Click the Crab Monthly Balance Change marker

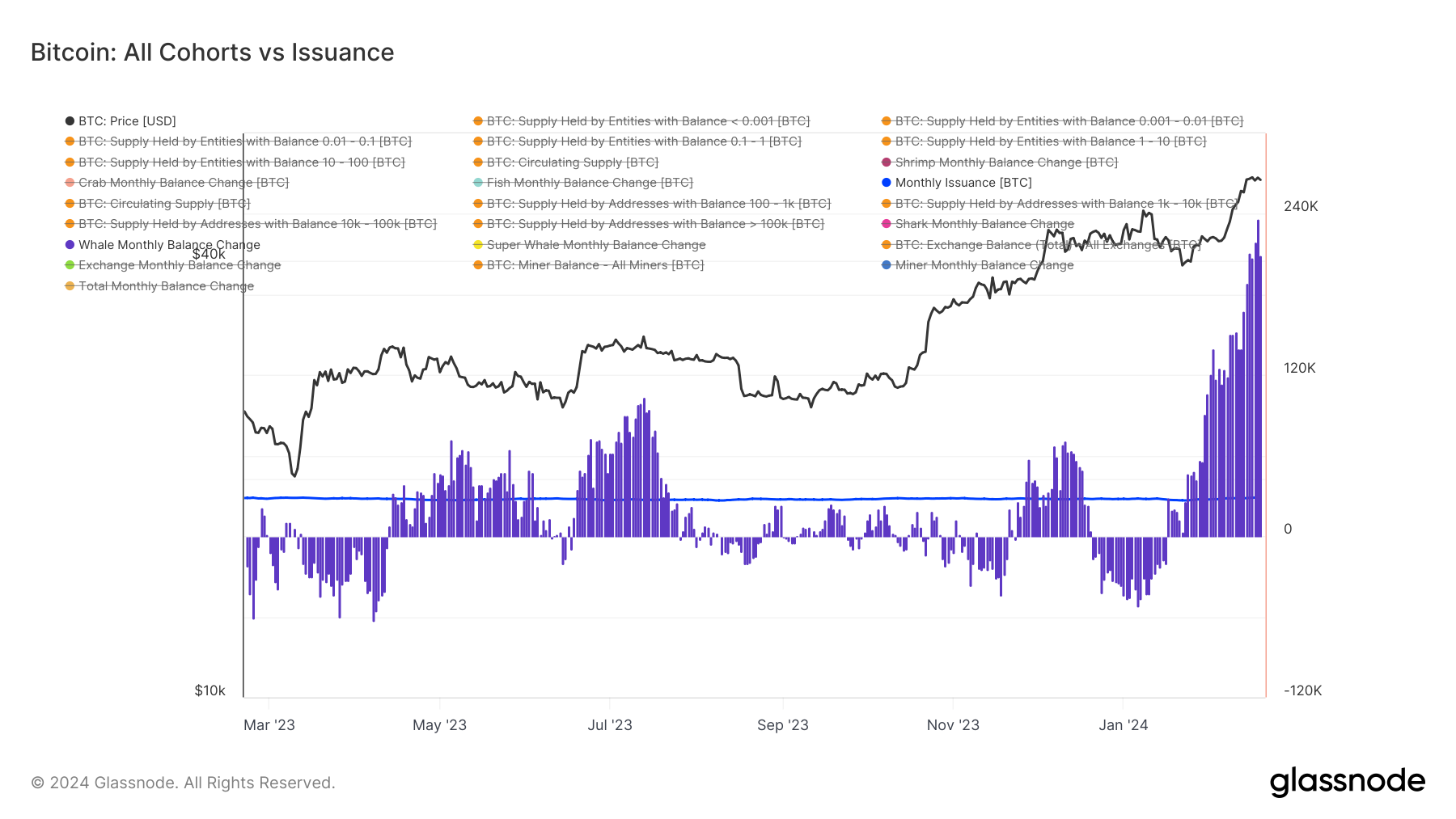coord(70,183)
